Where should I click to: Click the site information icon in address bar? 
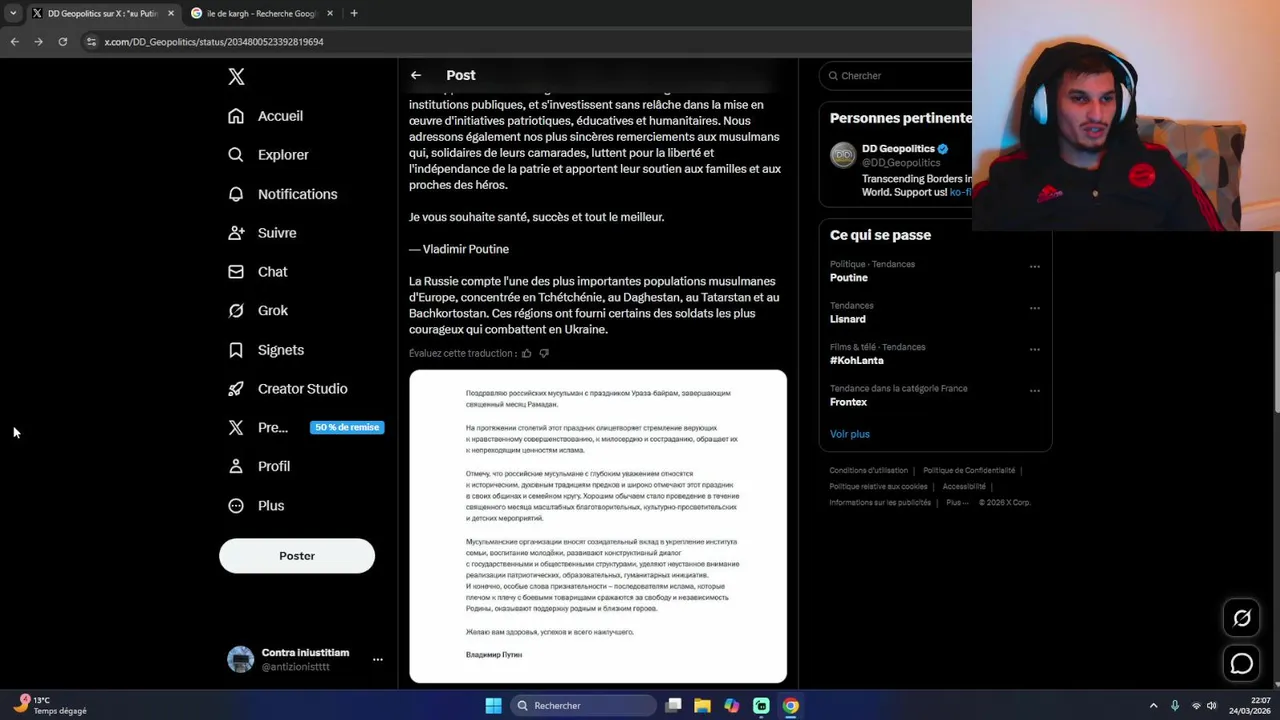coord(91,42)
